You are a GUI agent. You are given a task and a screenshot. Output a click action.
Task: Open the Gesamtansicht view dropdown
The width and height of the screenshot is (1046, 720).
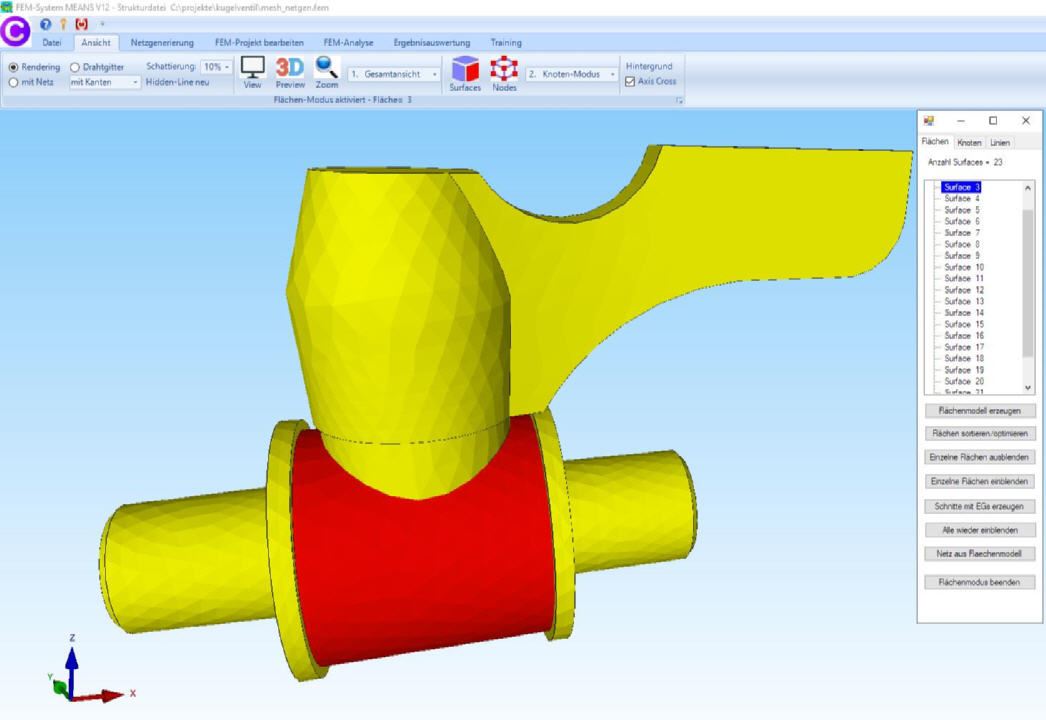click(394, 74)
